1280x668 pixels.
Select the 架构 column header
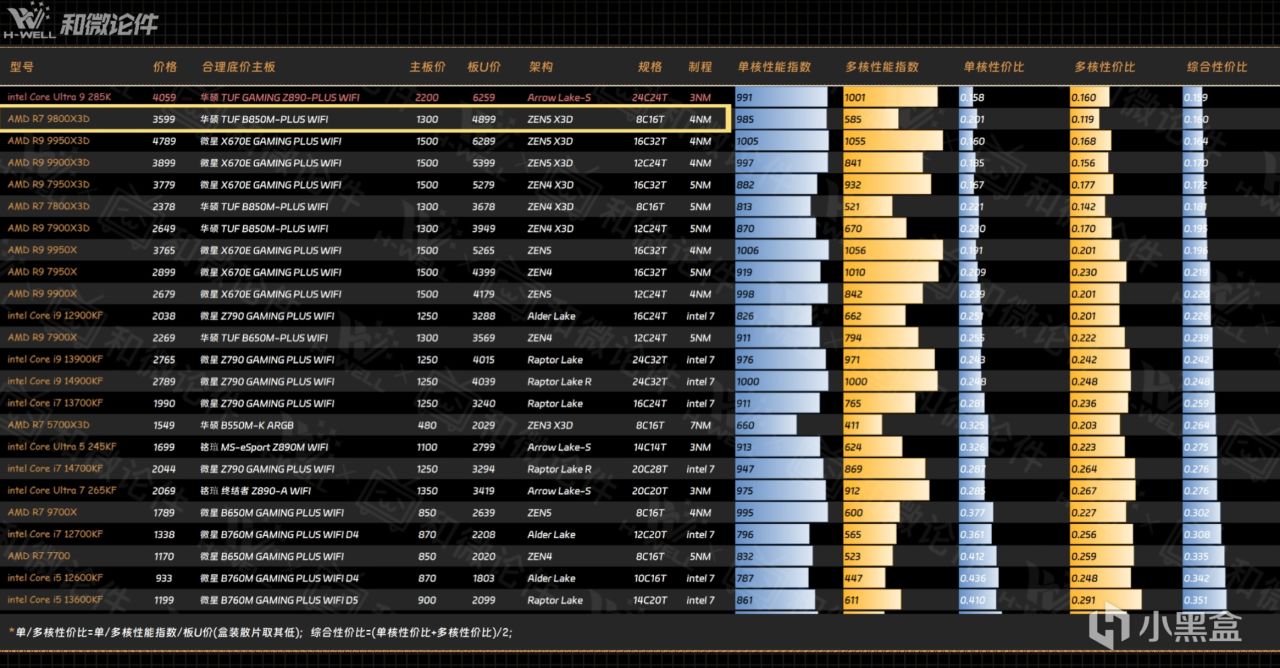click(x=541, y=67)
